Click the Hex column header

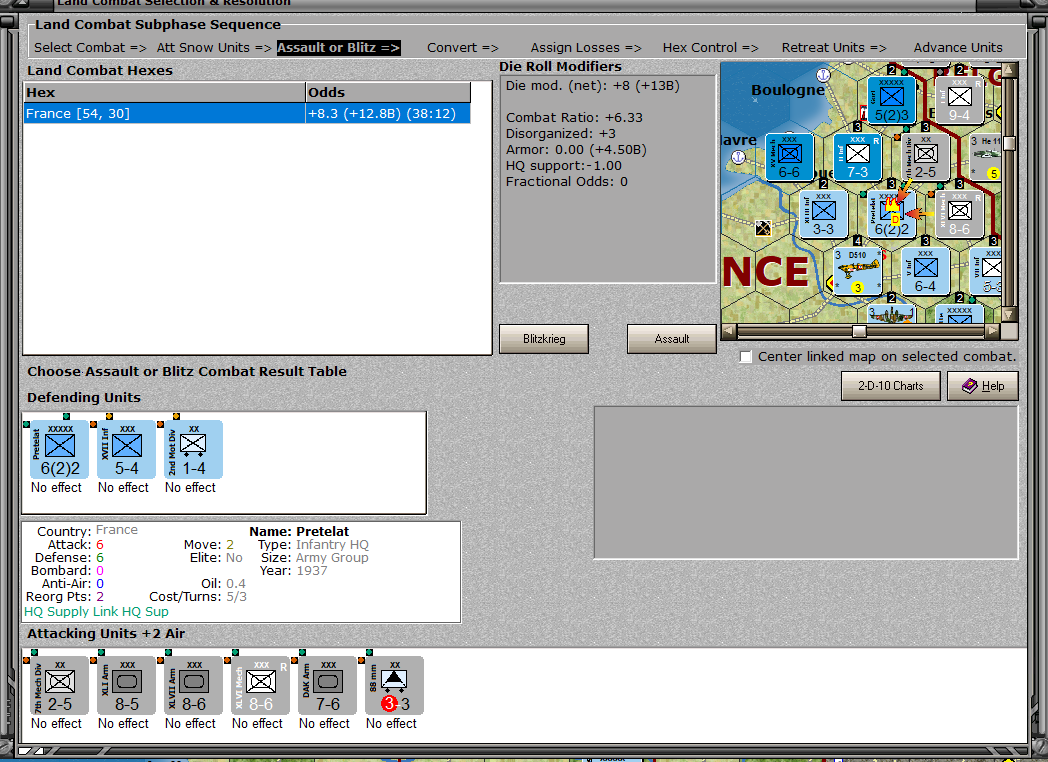tap(164, 92)
